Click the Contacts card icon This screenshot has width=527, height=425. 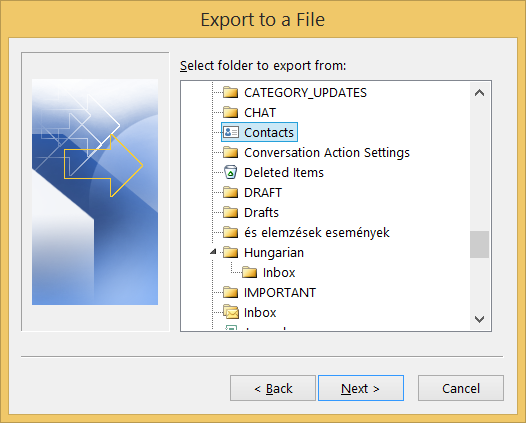click(231, 132)
